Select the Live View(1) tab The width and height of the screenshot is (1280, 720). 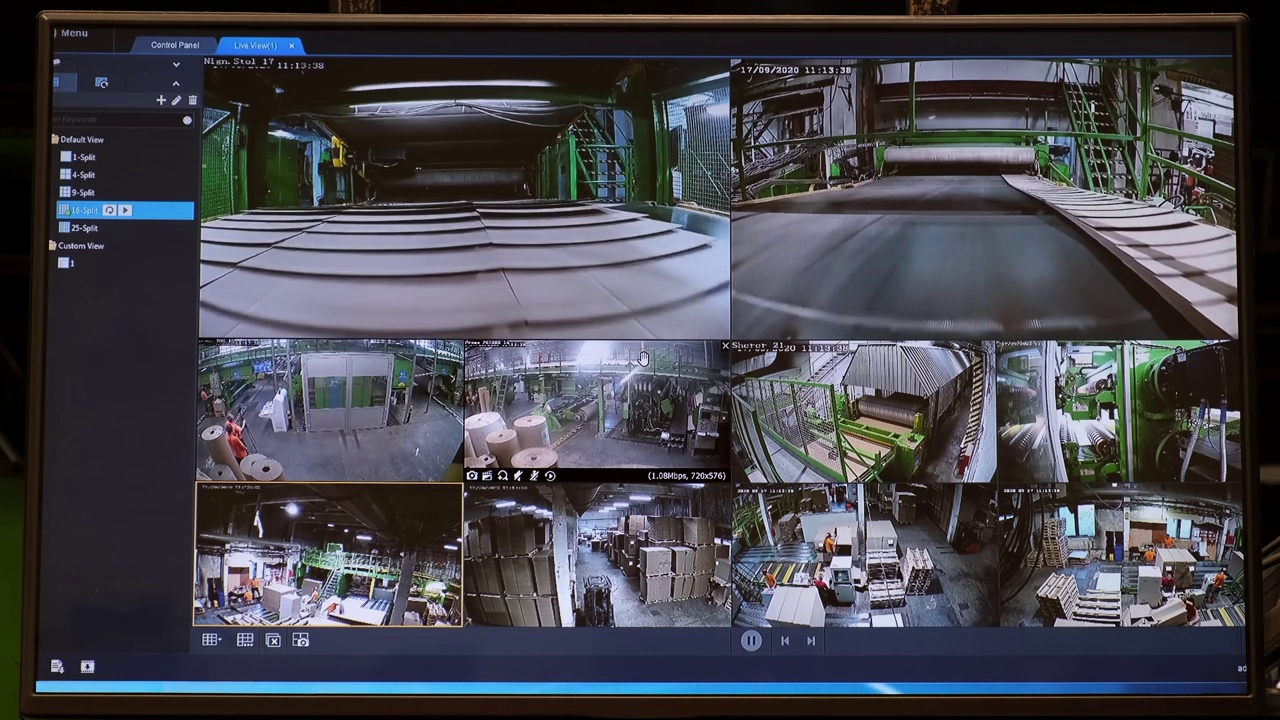[255, 46]
